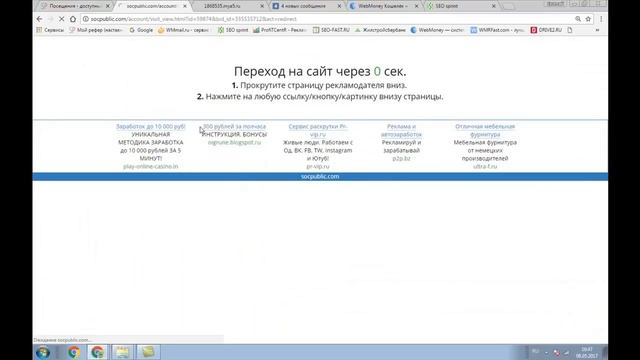Click the zoom magnifier icon in address bar

pos(578,19)
